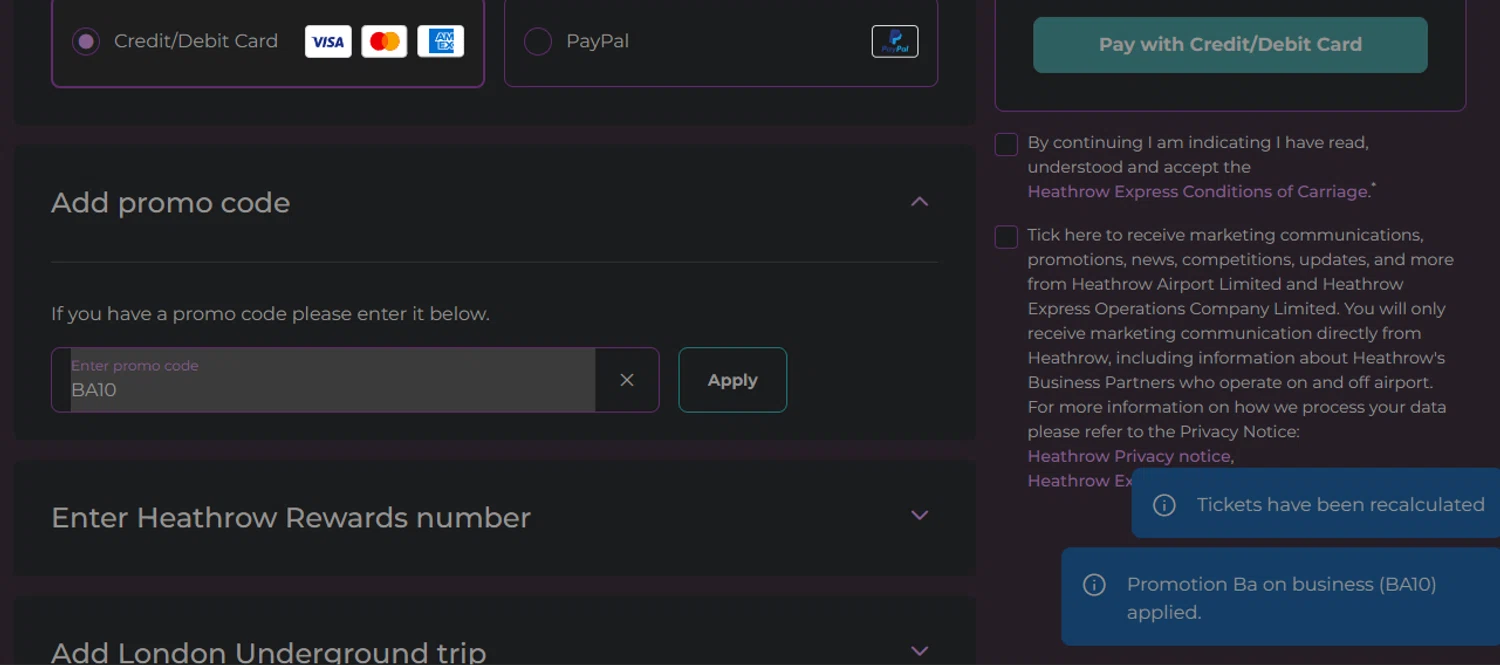Clear the promo code with X icon
Viewport: 1500px width, 665px height.
[x=627, y=380]
